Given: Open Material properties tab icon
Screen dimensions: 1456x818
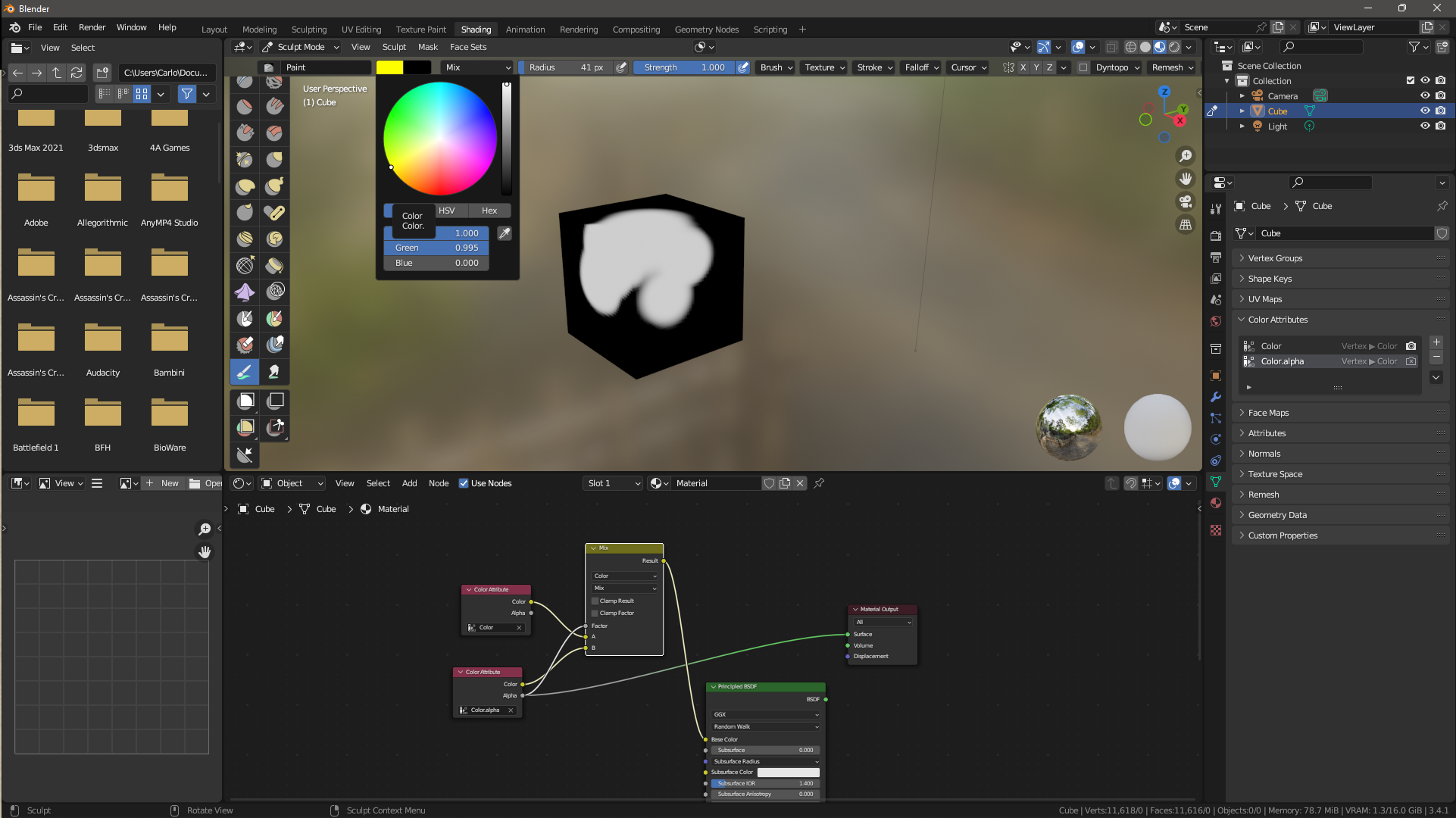Looking at the screenshot, I should click(1216, 503).
